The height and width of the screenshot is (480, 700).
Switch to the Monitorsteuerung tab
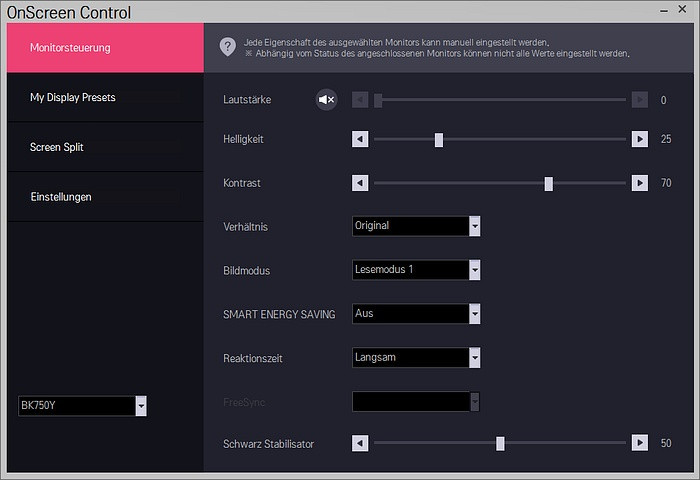point(105,48)
